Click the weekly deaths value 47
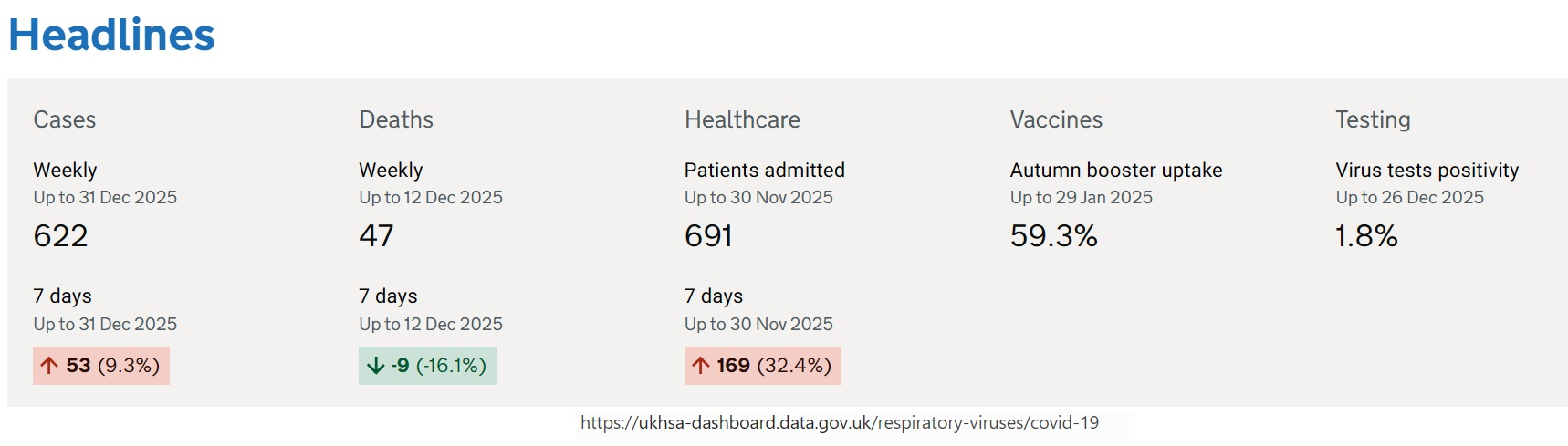Viewport: 1568px width, 446px height. 376,236
